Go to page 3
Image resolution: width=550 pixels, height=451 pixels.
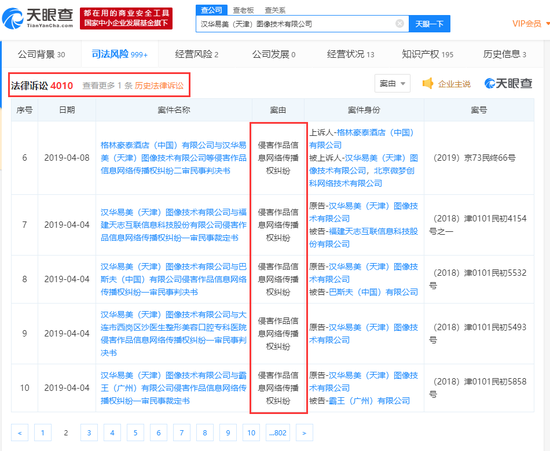pyautogui.click(x=89, y=433)
